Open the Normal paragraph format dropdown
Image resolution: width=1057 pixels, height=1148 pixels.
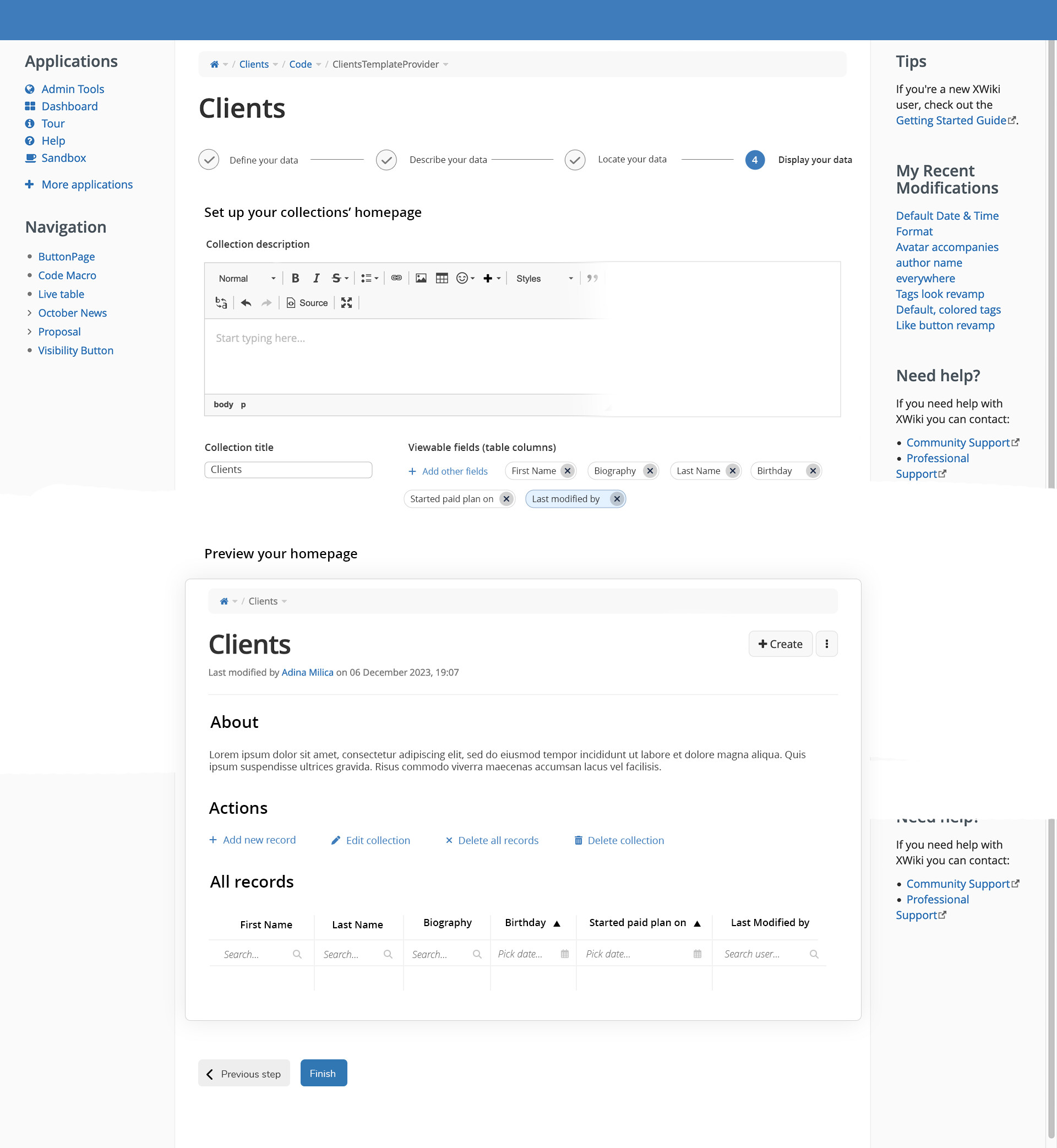(247, 279)
